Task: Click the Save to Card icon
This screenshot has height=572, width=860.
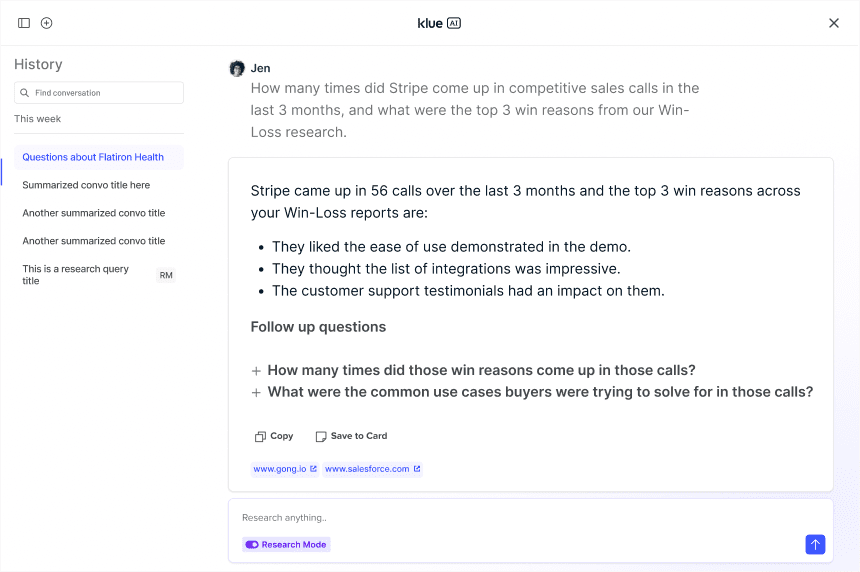Action: [x=321, y=437]
